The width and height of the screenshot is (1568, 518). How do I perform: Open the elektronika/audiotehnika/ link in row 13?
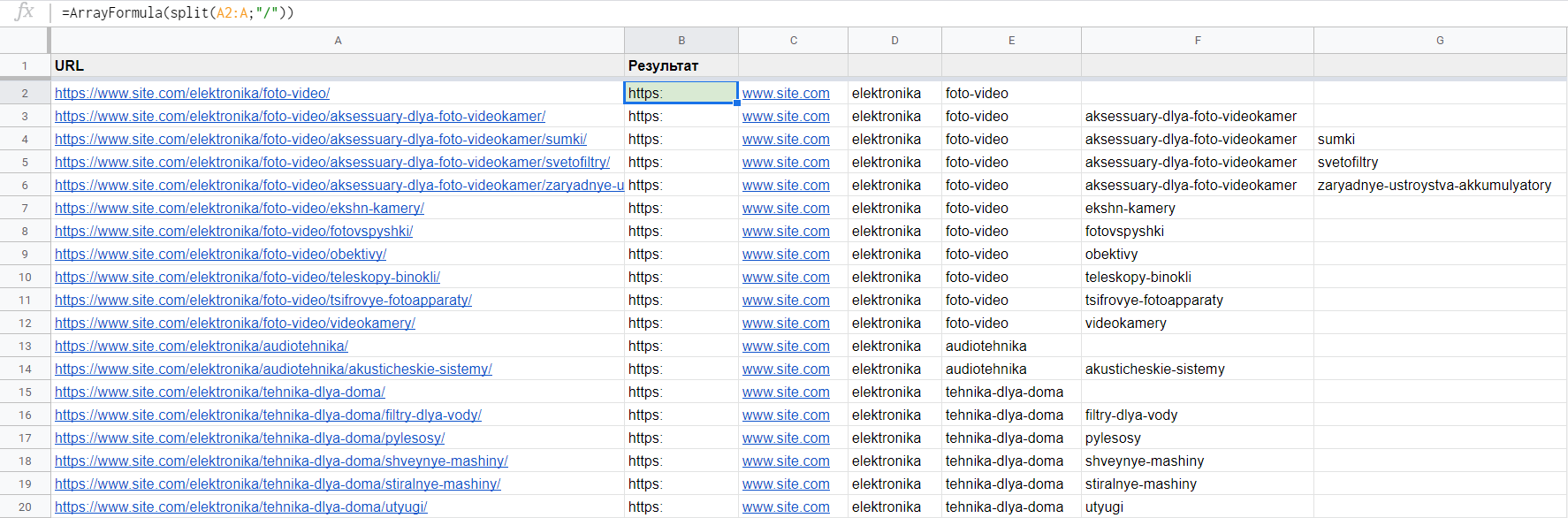point(202,346)
